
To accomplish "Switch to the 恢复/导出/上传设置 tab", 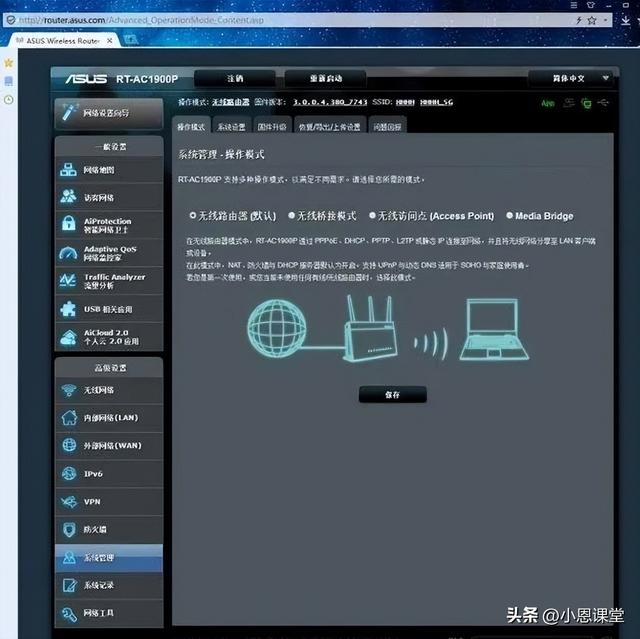I will (329, 126).
